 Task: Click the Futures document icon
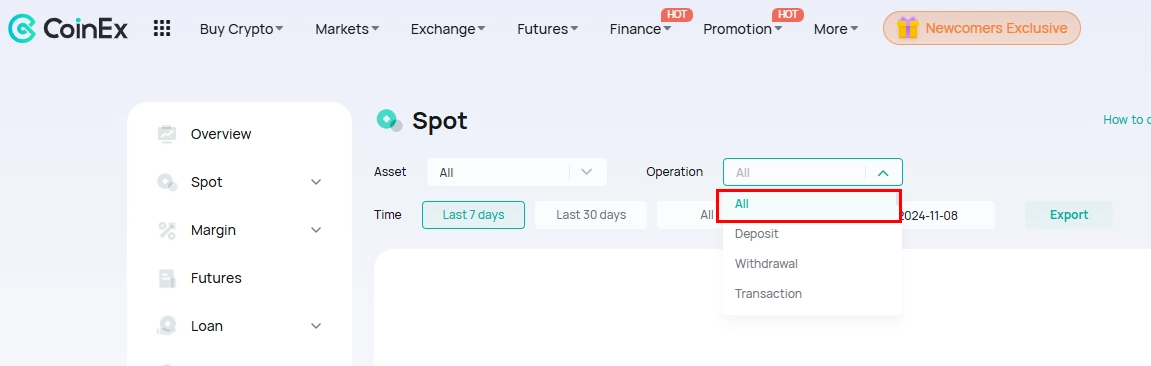pos(167,278)
